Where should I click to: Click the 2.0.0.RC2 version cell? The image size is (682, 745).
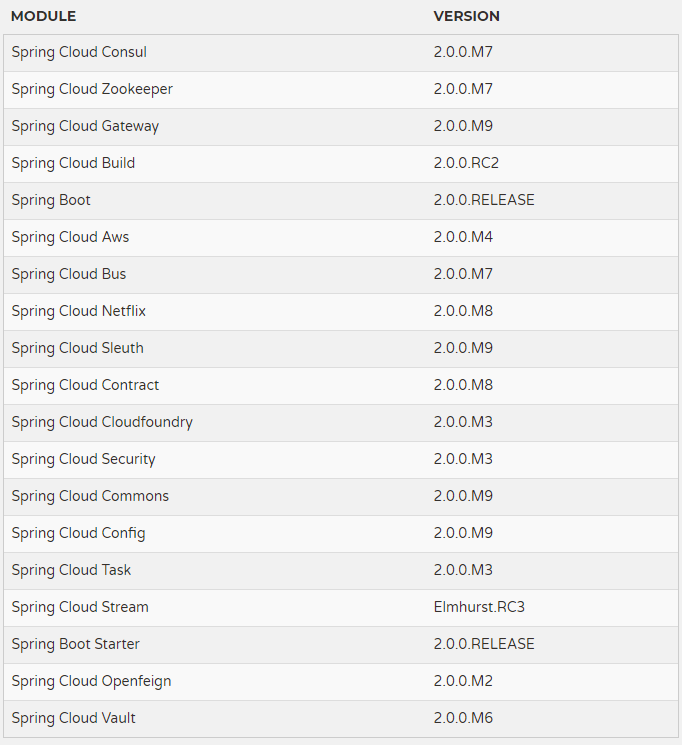(466, 163)
